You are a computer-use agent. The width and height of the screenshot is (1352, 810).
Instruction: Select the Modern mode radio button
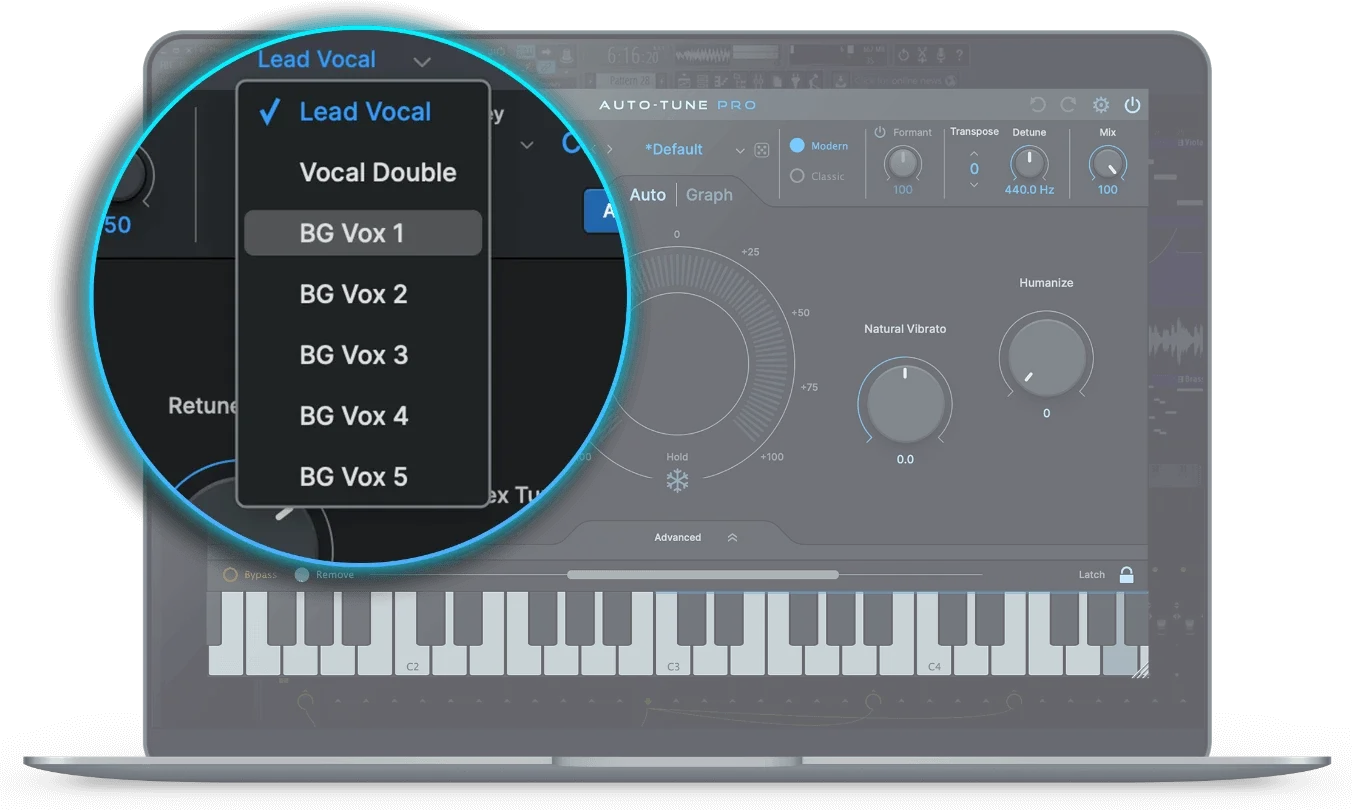tap(797, 146)
